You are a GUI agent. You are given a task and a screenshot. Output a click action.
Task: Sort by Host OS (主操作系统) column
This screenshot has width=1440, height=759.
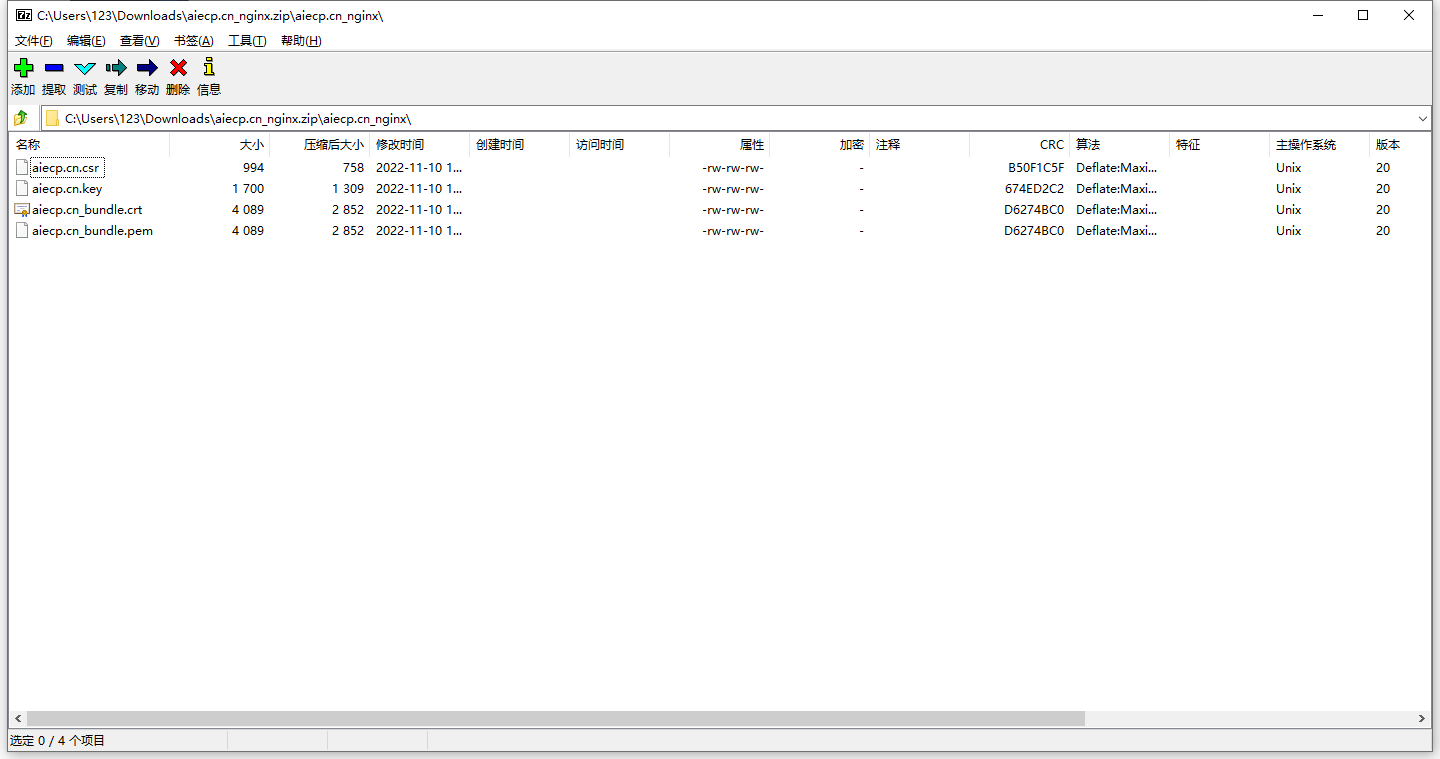click(x=1319, y=145)
